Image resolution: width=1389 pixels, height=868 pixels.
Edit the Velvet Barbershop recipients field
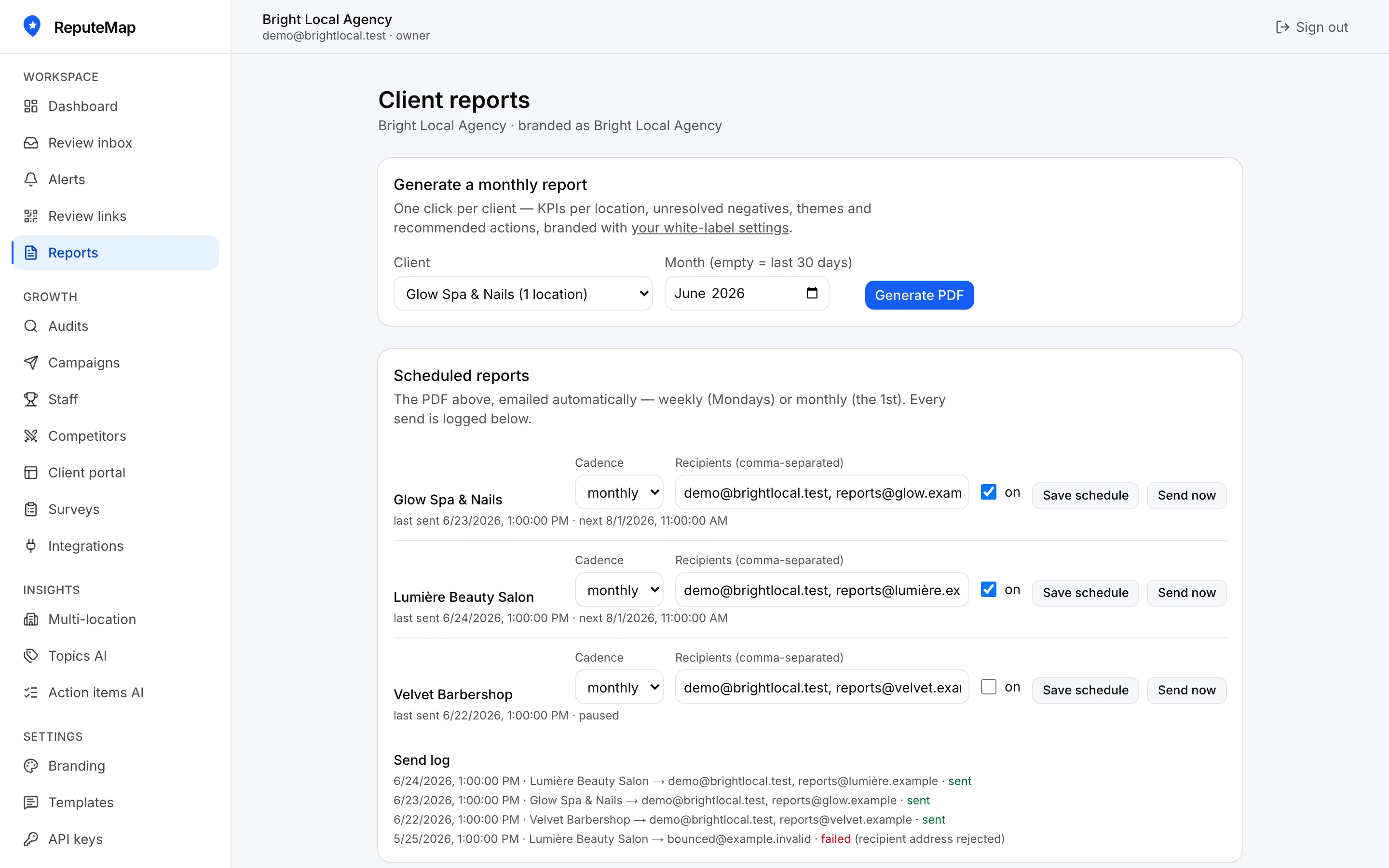point(822,687)
